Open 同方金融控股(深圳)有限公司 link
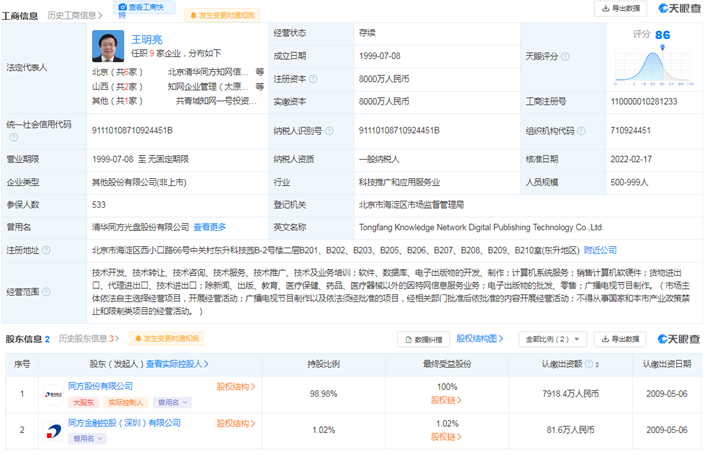708x455 pixels. click(124, 423)
